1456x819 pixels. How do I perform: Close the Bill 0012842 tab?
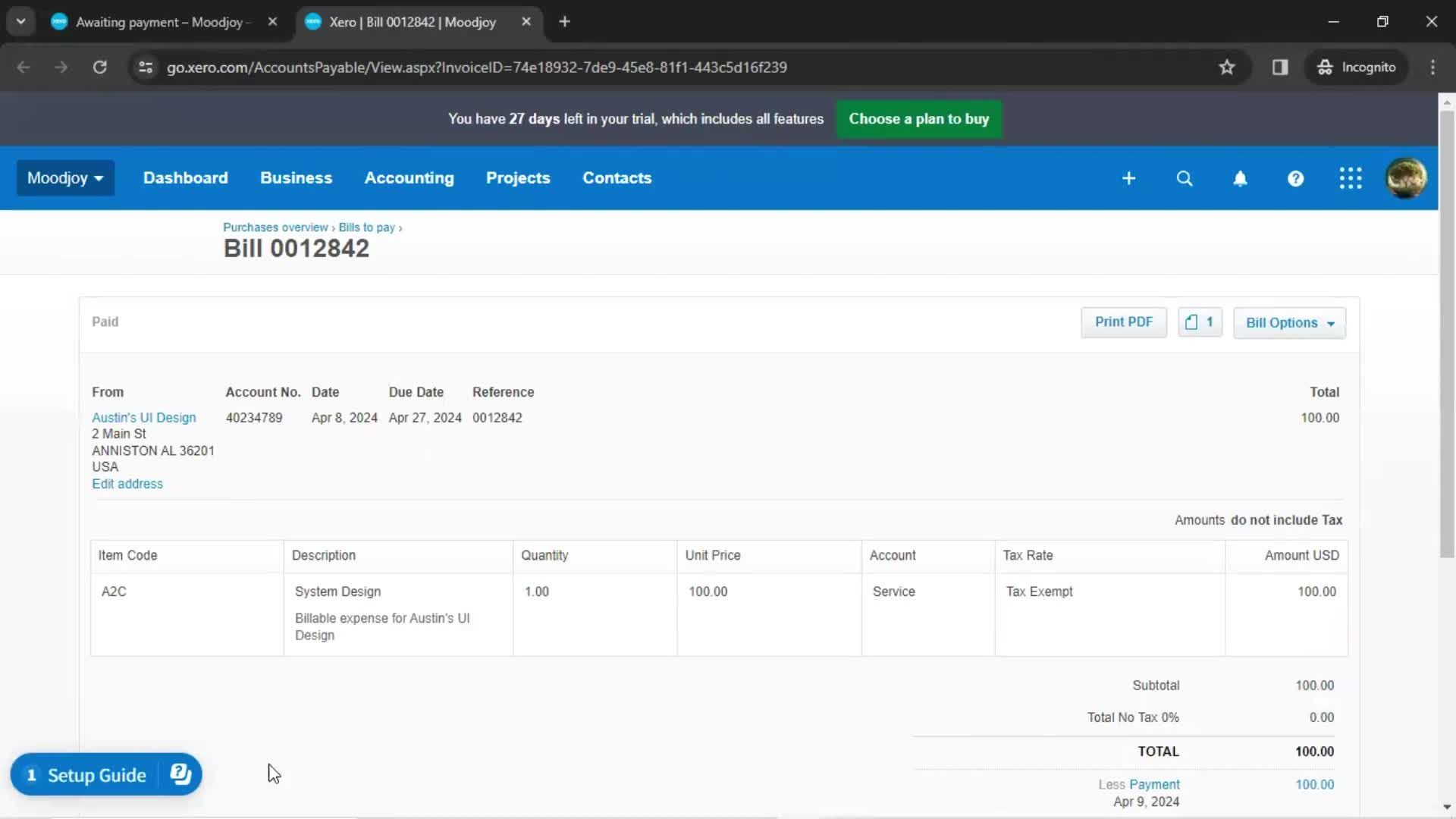[x=526, y=22]
